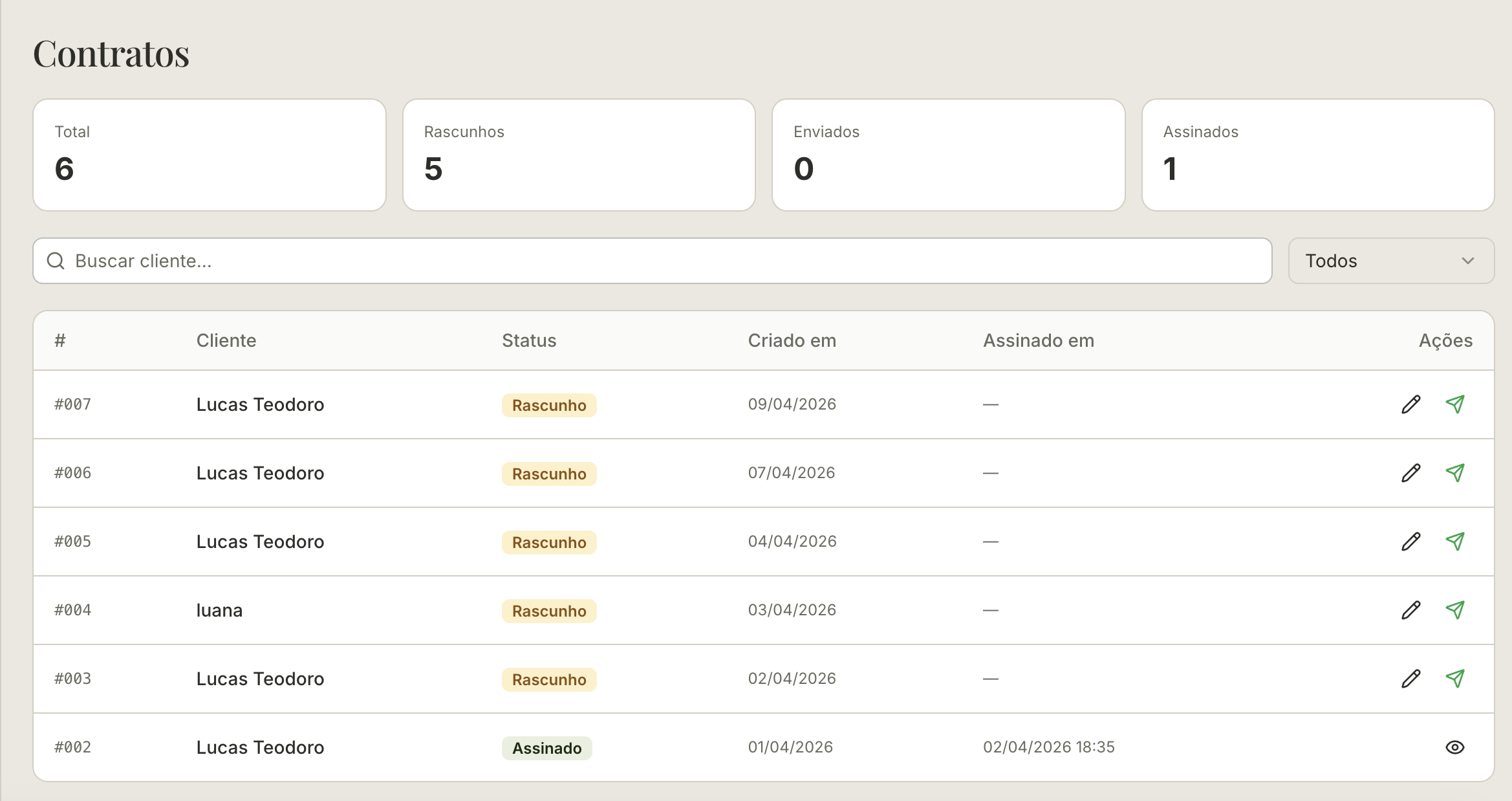Viewport: 1512px width, 801px height.
Task: Edit contract #006 with pencil icon
Action: (x=1411, y=473)
